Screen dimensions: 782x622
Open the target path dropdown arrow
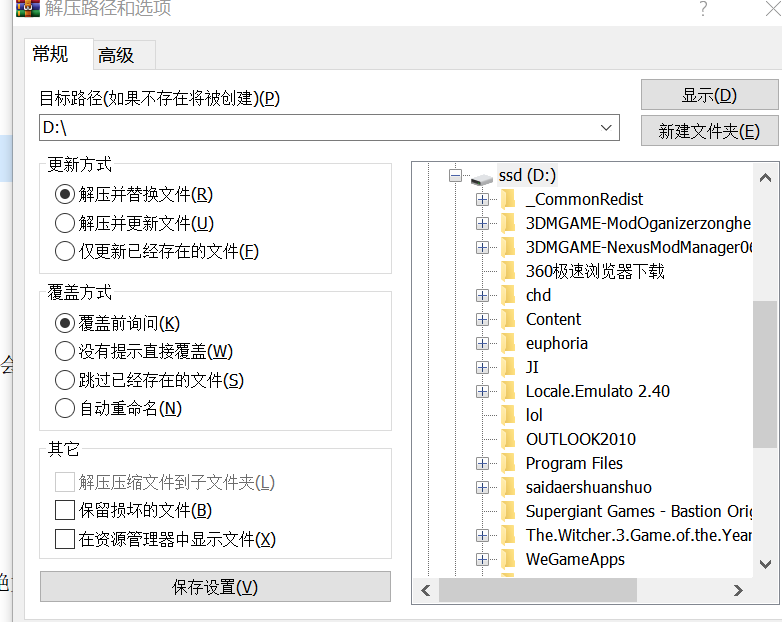pos(606,128)
